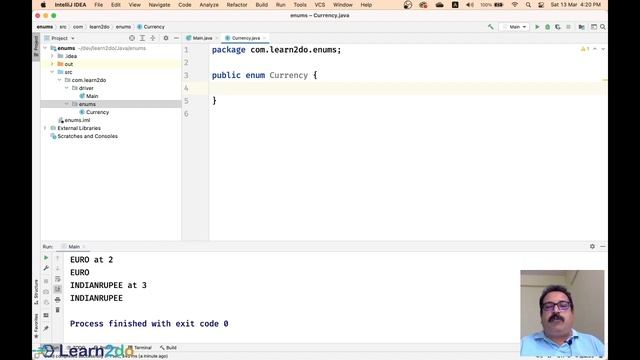
Task: Collapse the driver package
Action: point(67,88)
